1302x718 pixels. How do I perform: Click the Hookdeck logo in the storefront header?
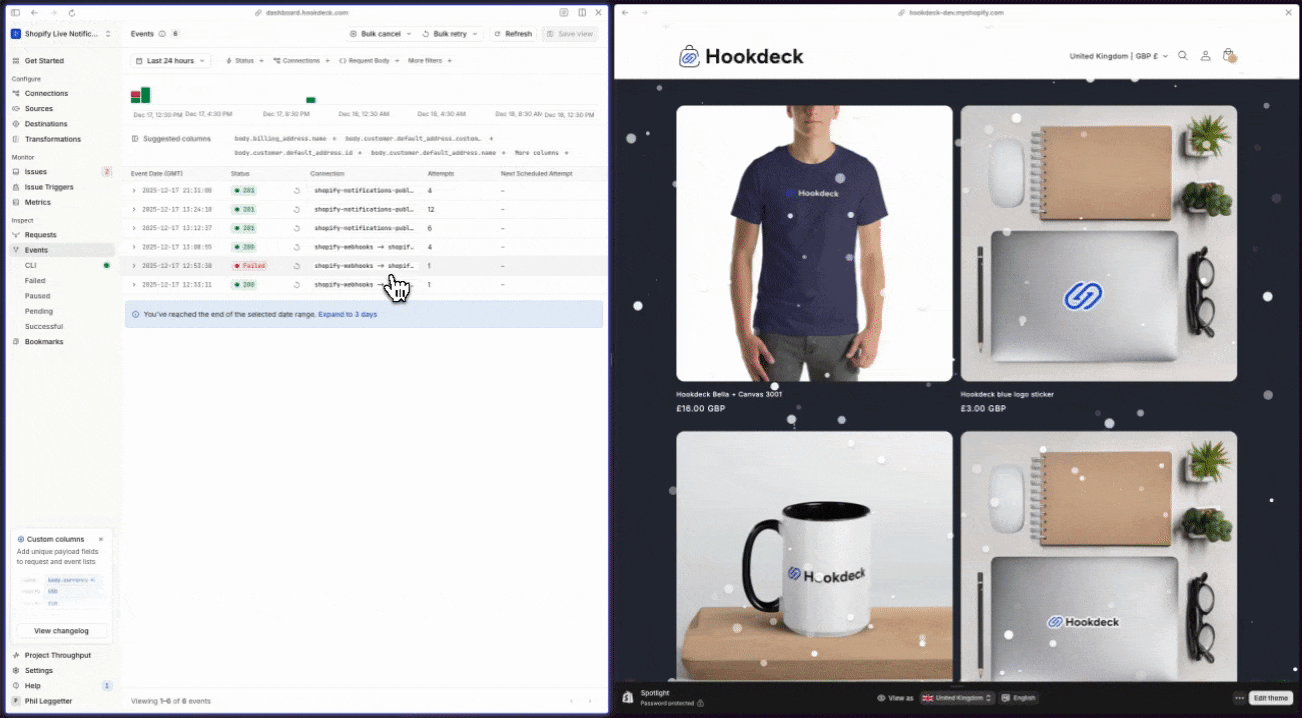[740, 56]
